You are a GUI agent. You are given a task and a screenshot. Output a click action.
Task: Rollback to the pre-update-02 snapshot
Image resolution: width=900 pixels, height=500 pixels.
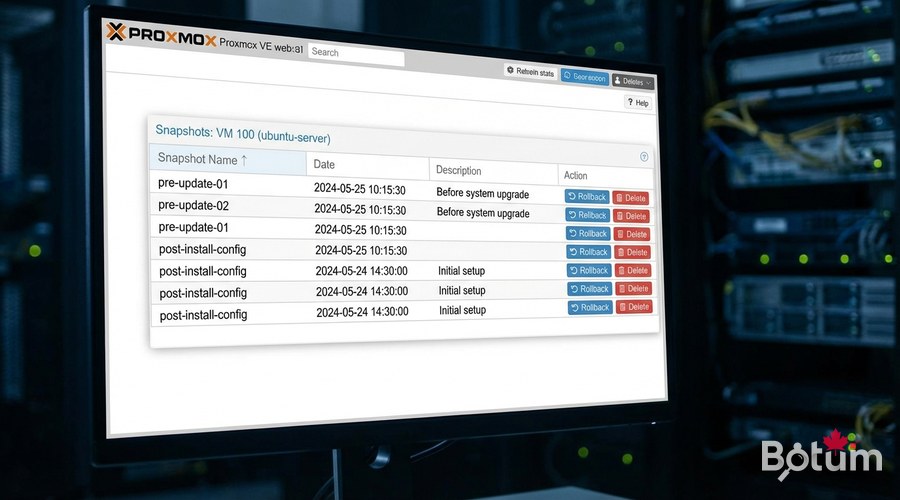pos(588,215)
